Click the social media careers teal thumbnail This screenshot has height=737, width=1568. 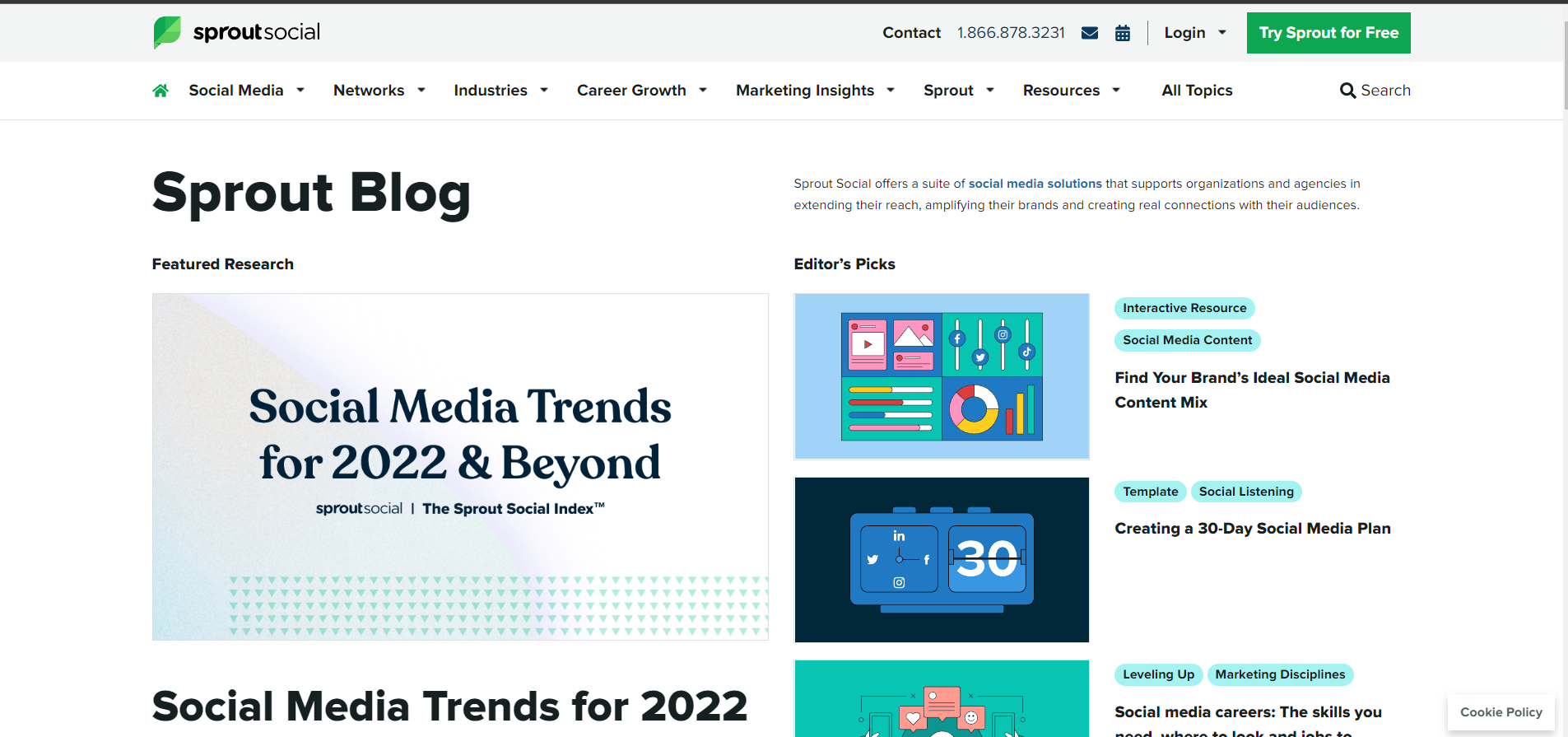pyautogui.click(x=942, y=698)
